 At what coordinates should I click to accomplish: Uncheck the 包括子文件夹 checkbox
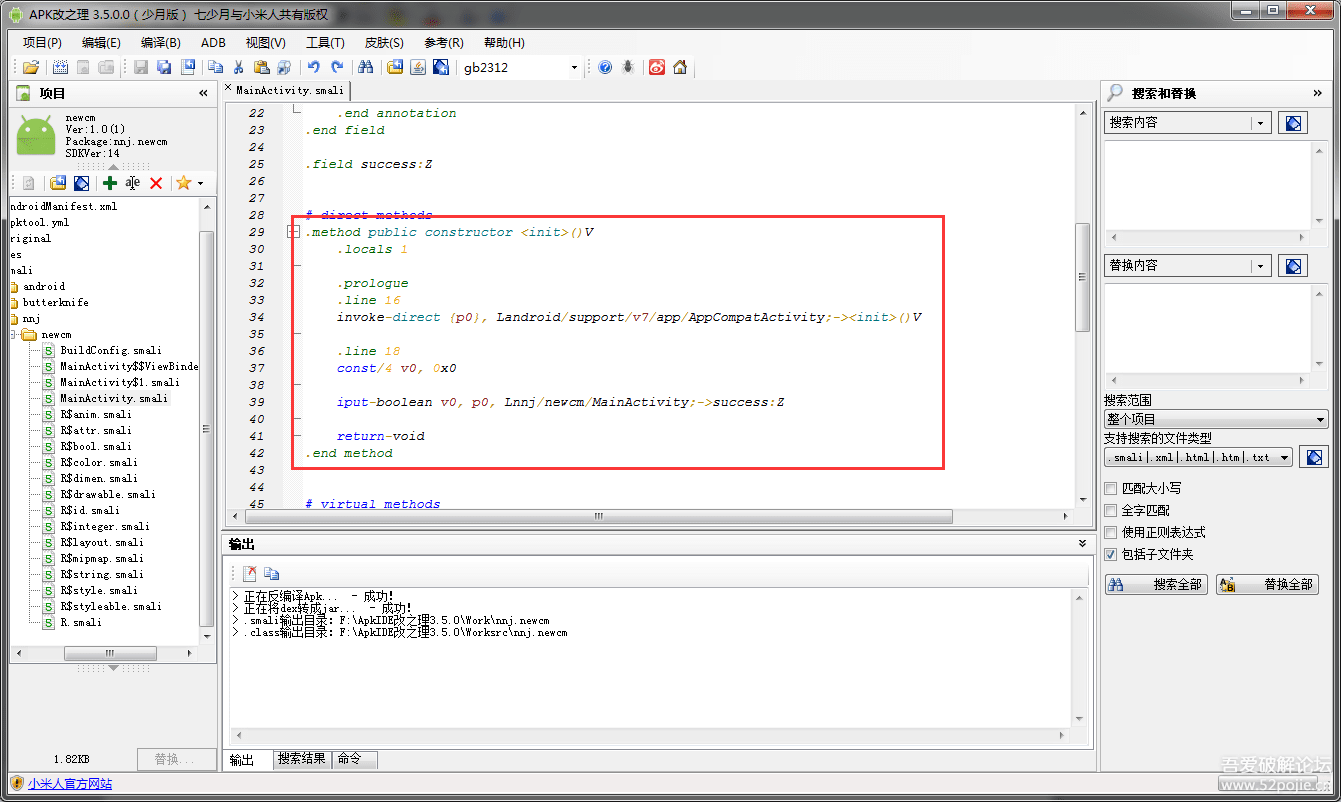(1111, 554)
